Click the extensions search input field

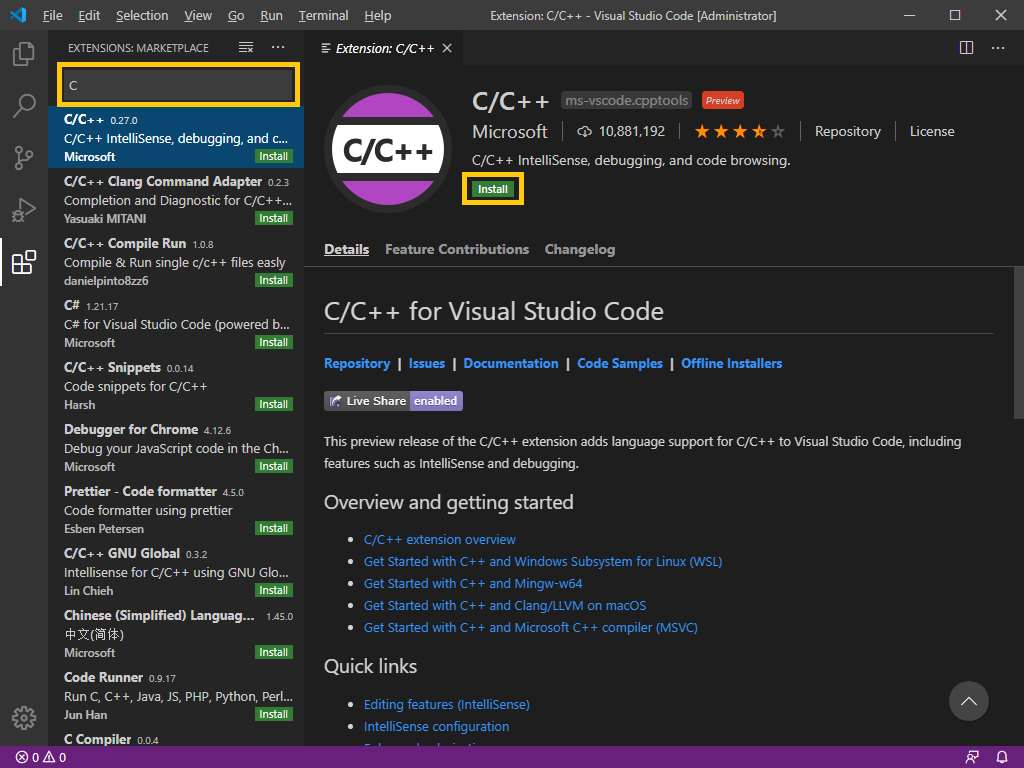point(178,85)
